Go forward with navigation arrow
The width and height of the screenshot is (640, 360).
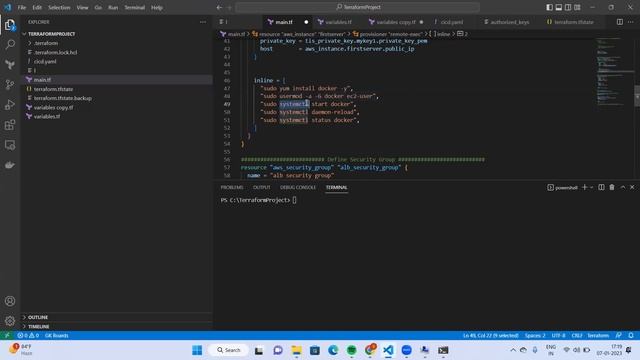[x=229, y=7]
